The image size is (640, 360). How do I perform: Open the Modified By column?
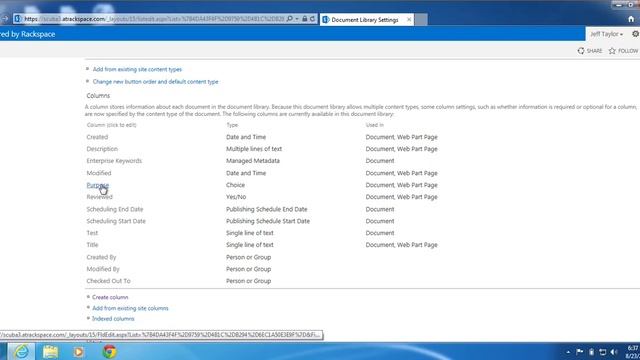(x=103, y=269)
